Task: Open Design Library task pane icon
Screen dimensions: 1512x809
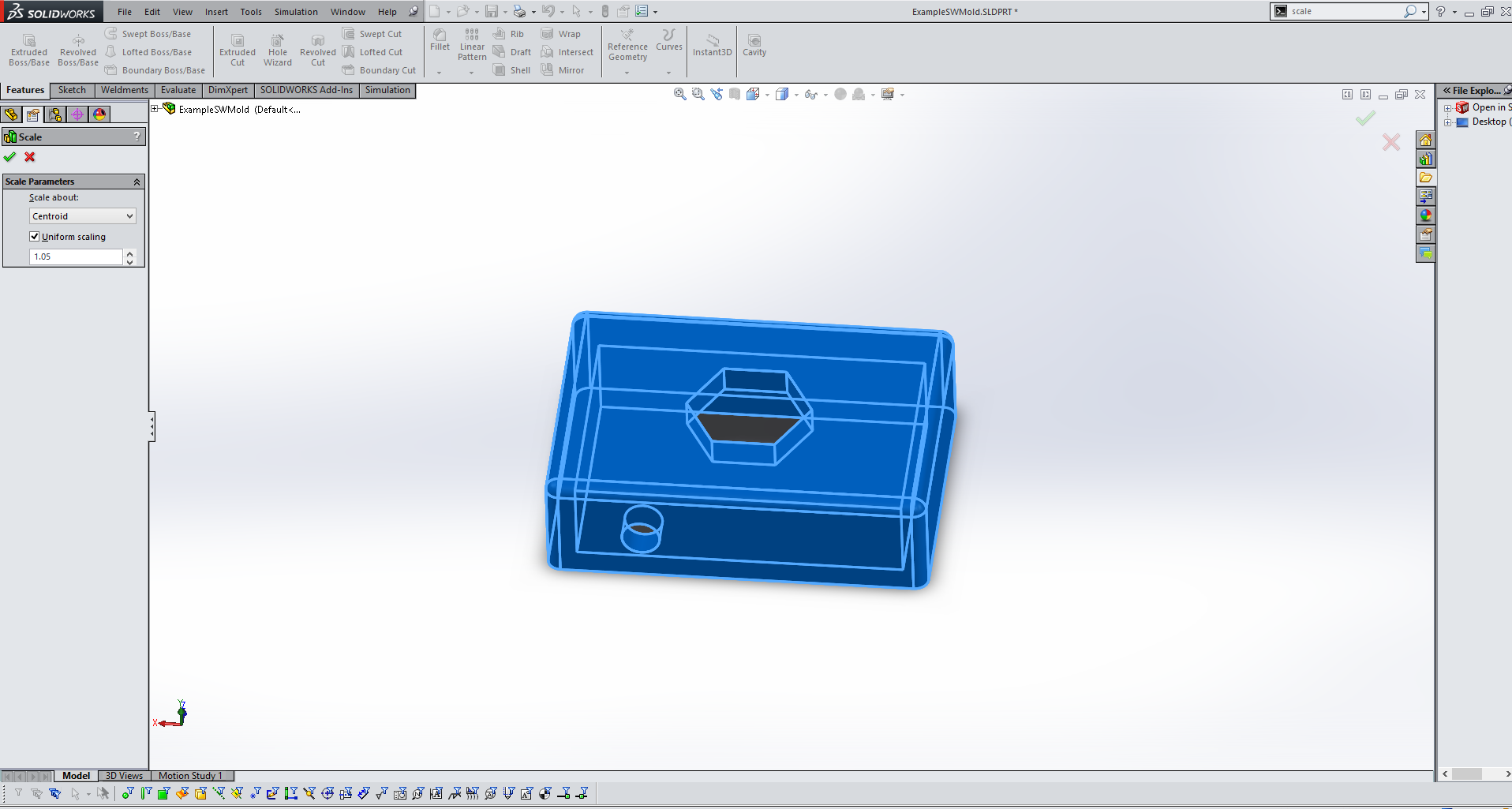Action: click(1425, 159)
